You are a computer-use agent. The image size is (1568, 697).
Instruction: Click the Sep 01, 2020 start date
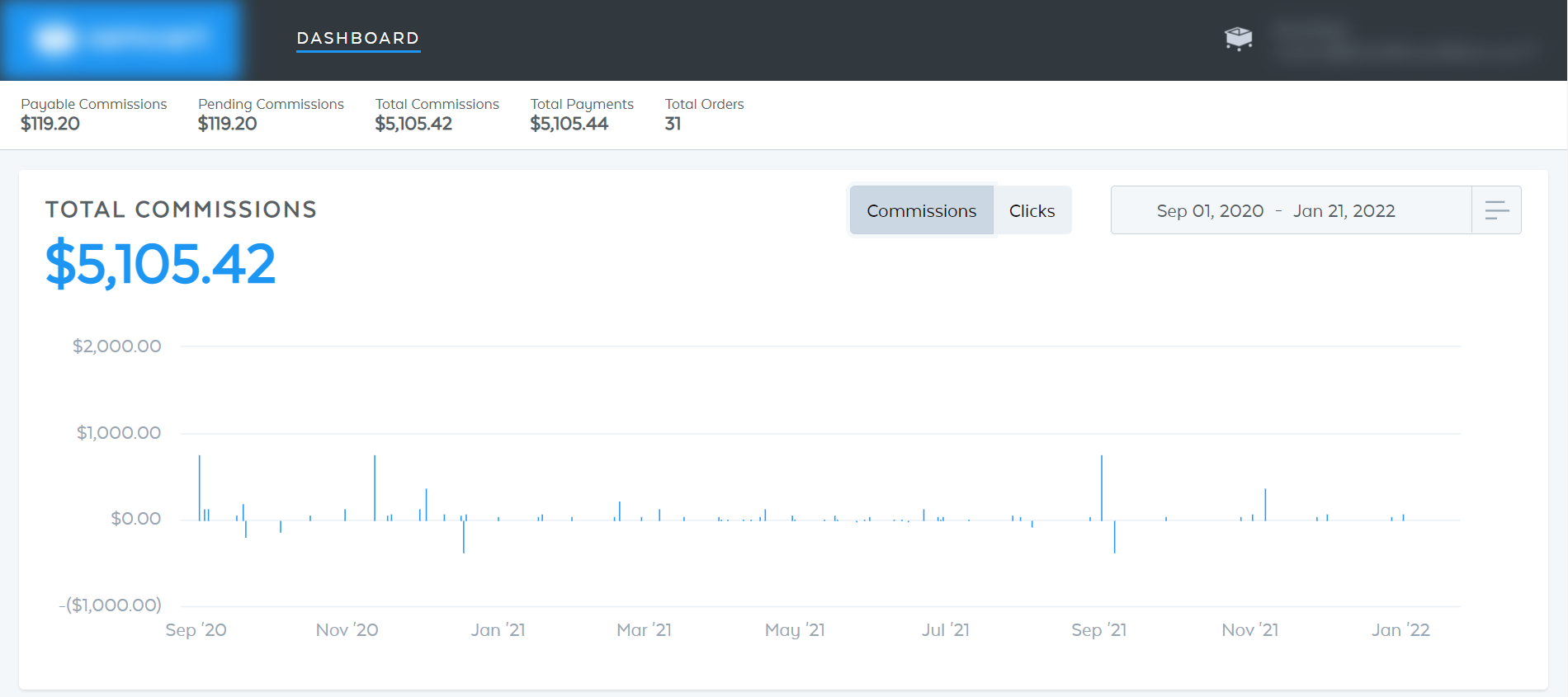[1210, 211]
